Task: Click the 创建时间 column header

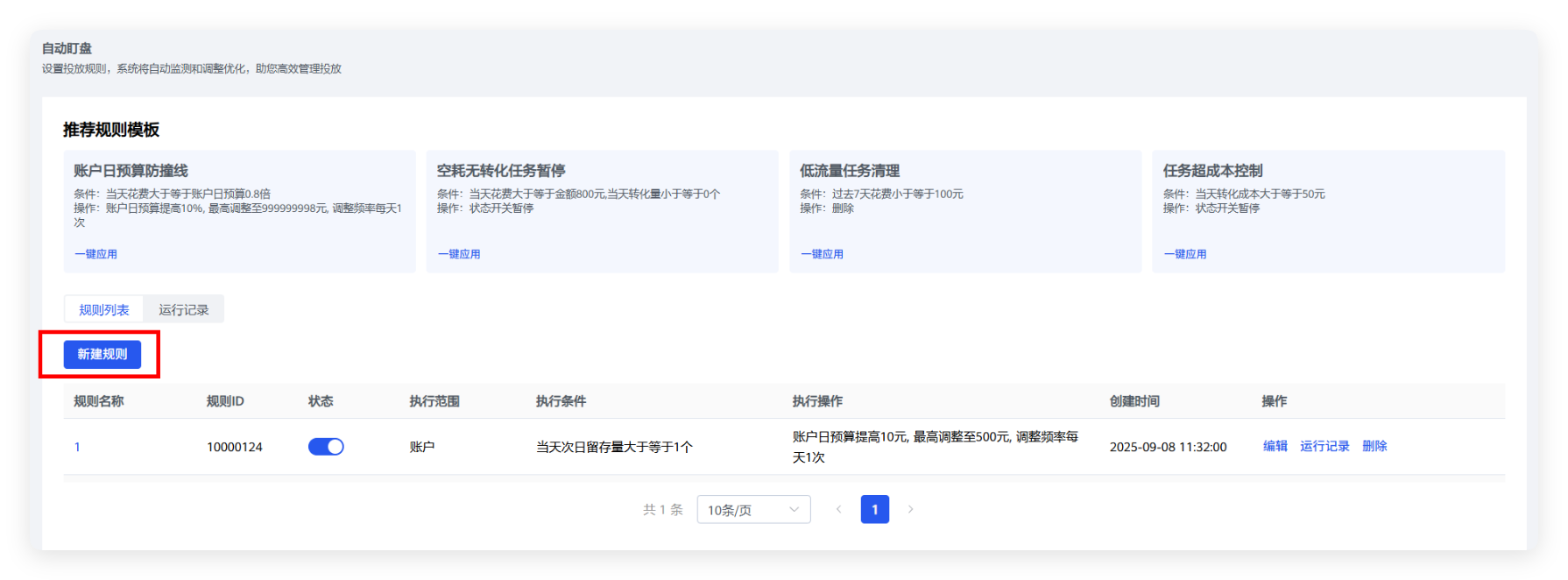Action: coord(1134,401)
